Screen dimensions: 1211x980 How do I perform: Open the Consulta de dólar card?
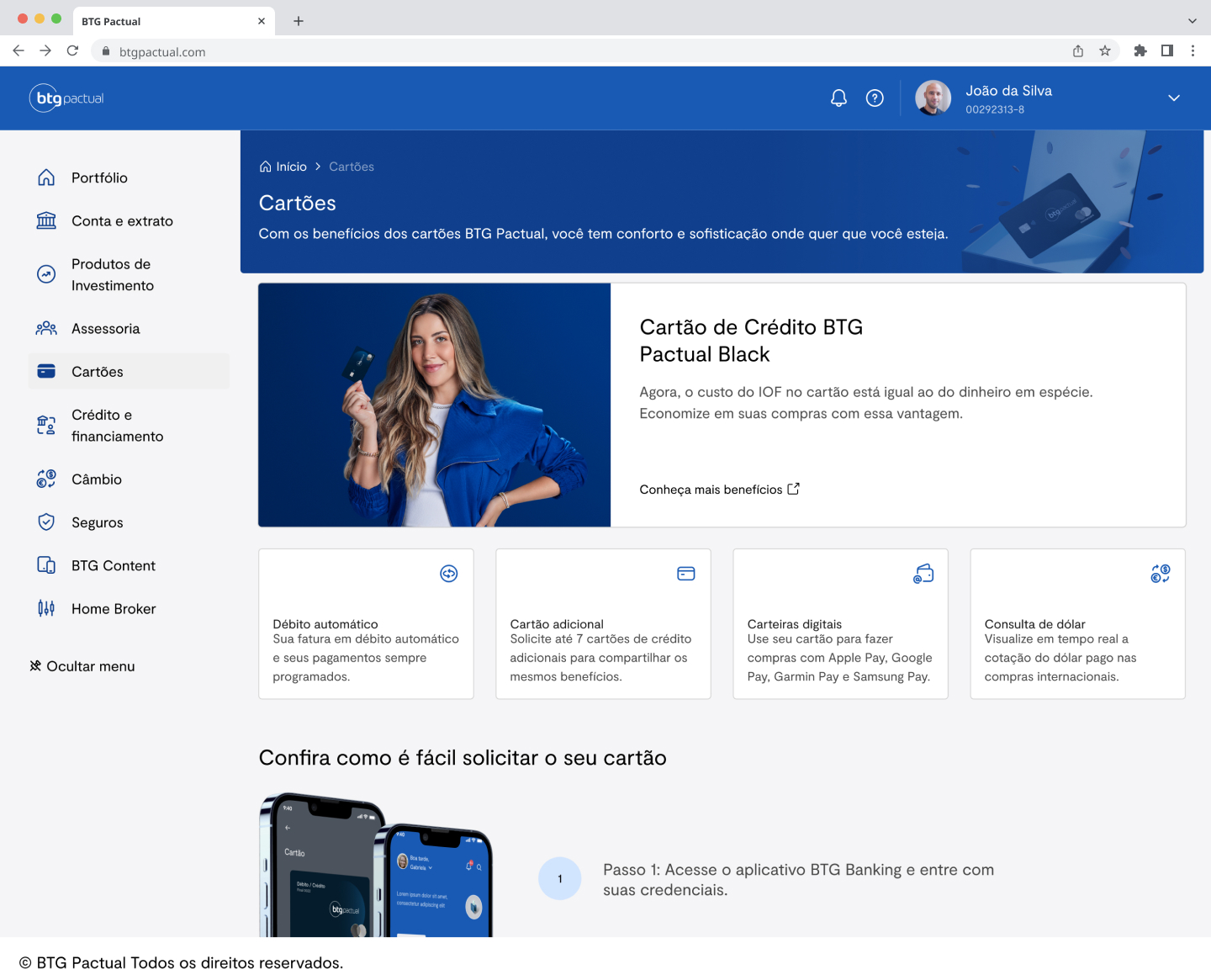[x=1077, y=624]
